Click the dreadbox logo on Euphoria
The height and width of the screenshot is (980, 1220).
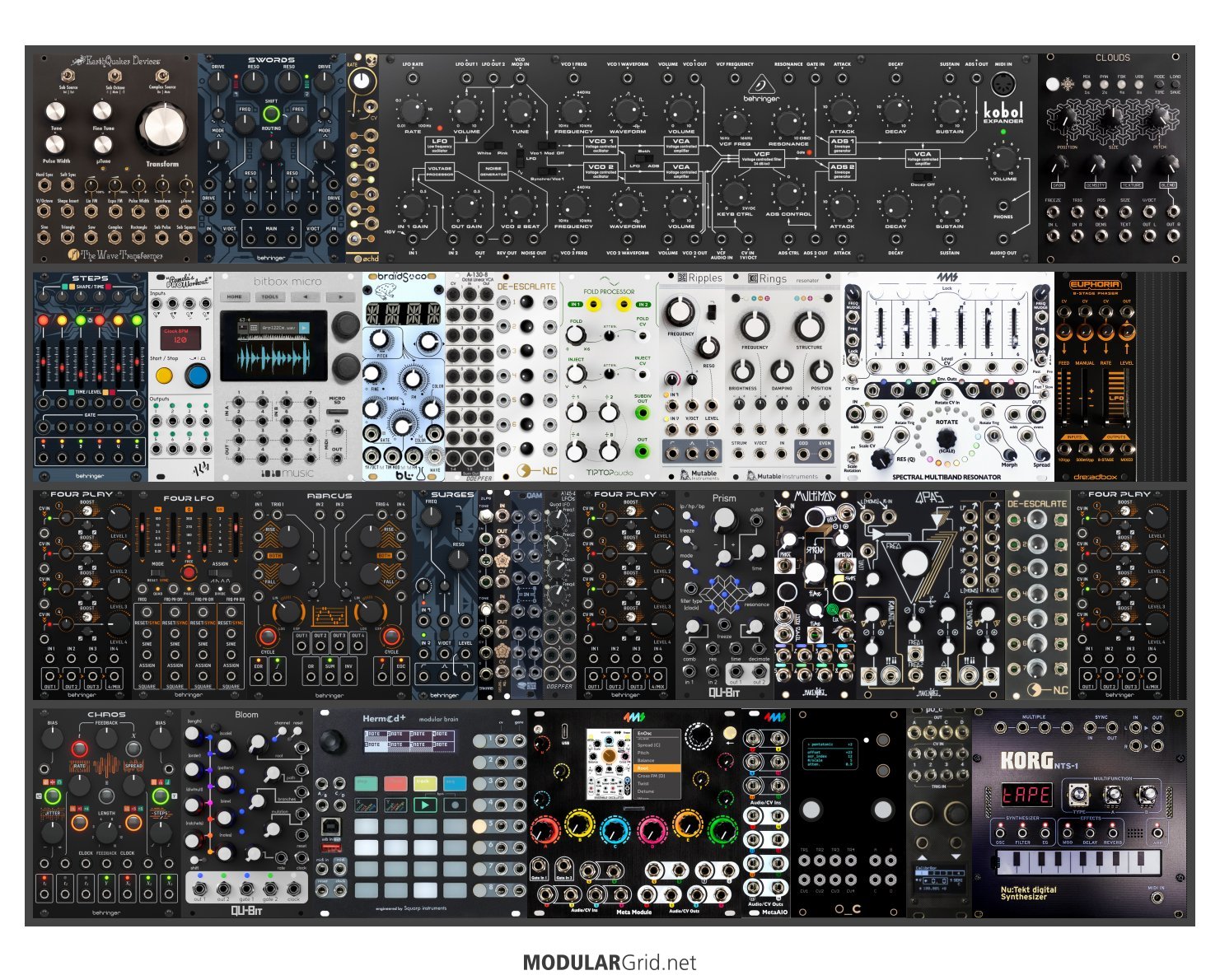coord(1095,476)
